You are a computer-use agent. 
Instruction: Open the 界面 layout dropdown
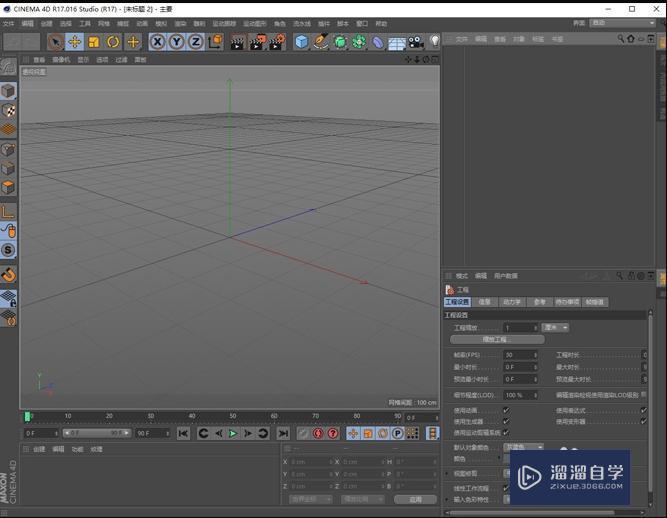click(x=624, y=22)
